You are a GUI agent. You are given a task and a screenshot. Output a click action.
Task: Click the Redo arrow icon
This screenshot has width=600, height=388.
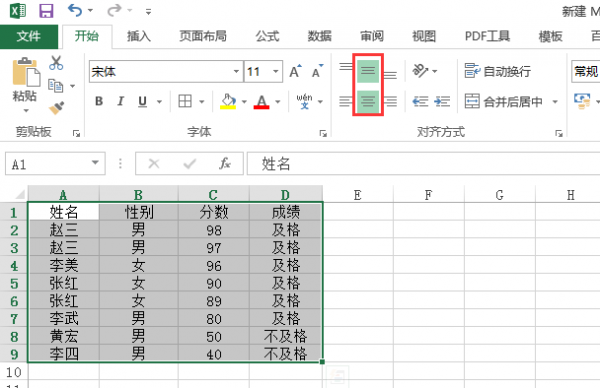pos(114,10)
